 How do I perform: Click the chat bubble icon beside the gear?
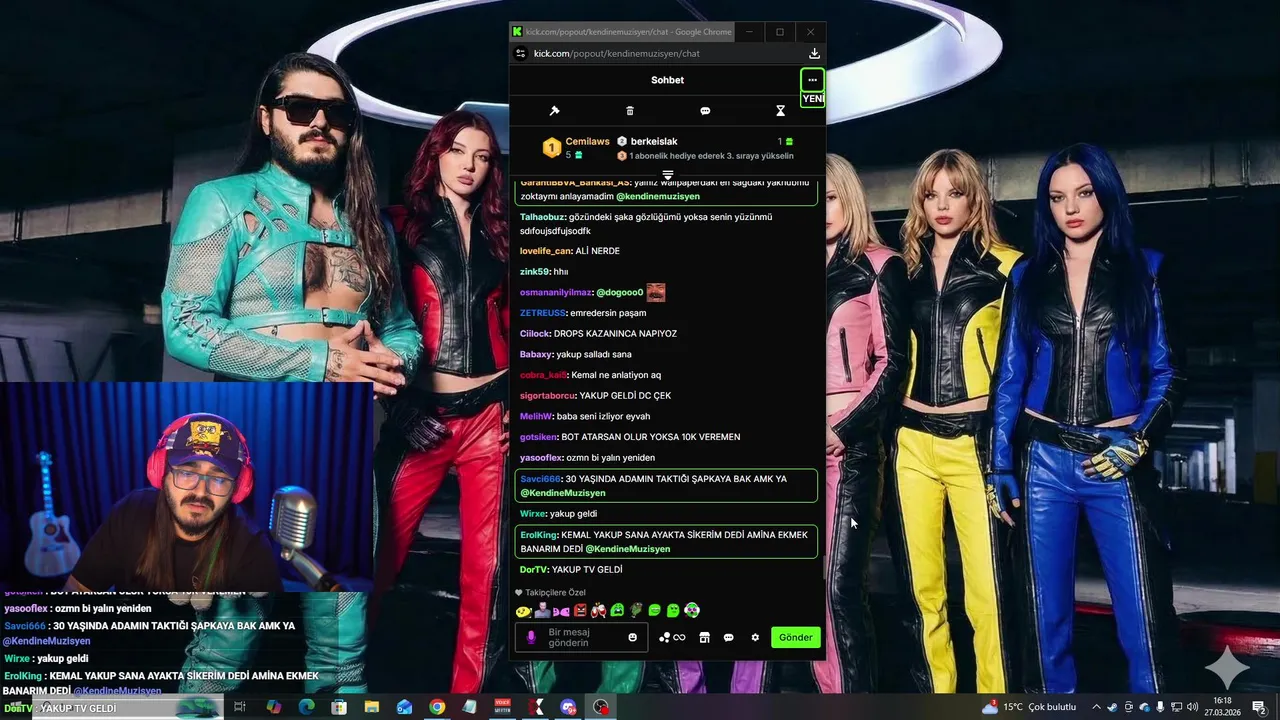tap(729, 637)
